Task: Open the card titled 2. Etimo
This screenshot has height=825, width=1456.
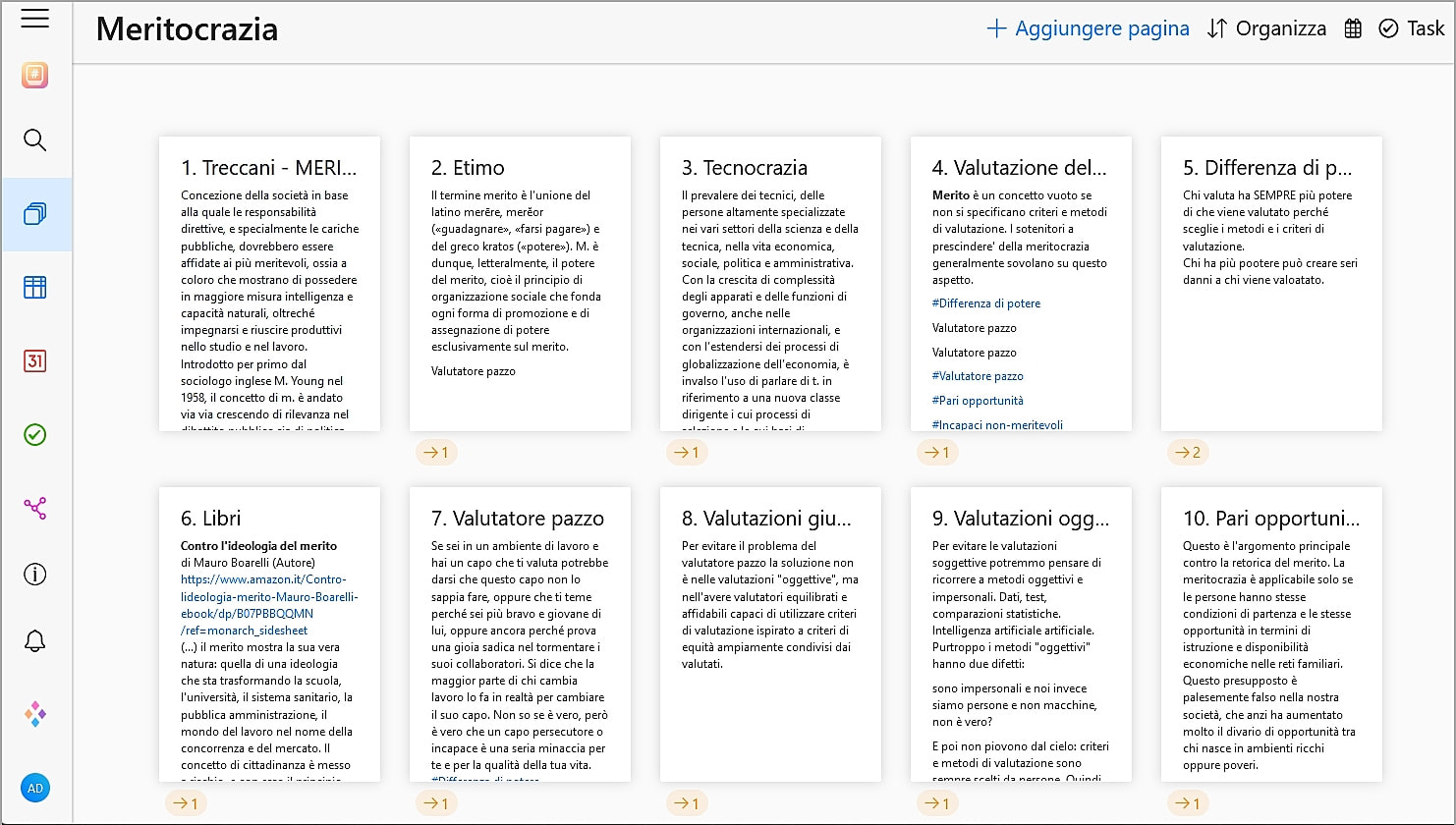Action: pyautogui.click(x=520, y=284)
